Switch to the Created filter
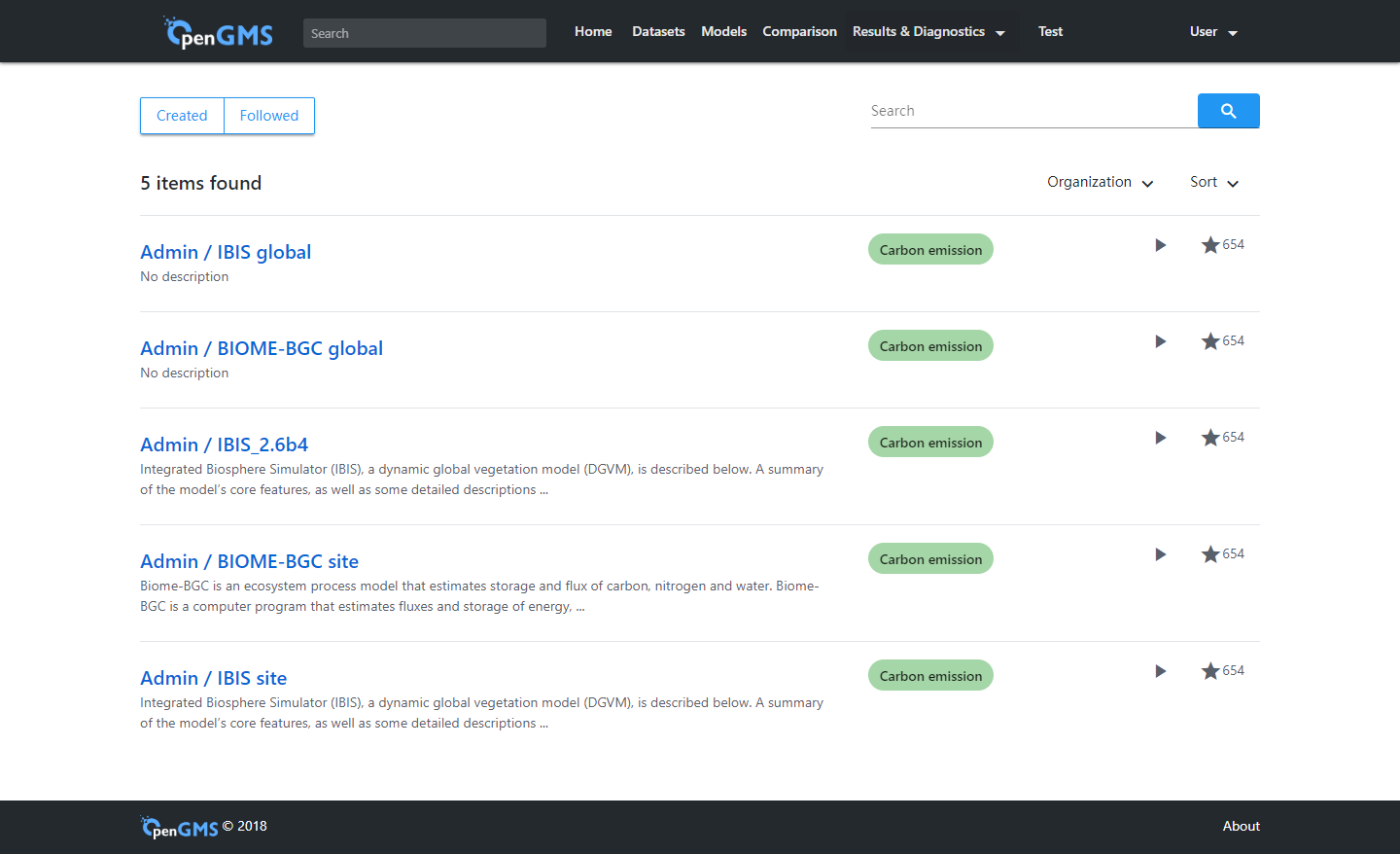Viewport: 1400px width, 854px height. [x=182, y=116]
